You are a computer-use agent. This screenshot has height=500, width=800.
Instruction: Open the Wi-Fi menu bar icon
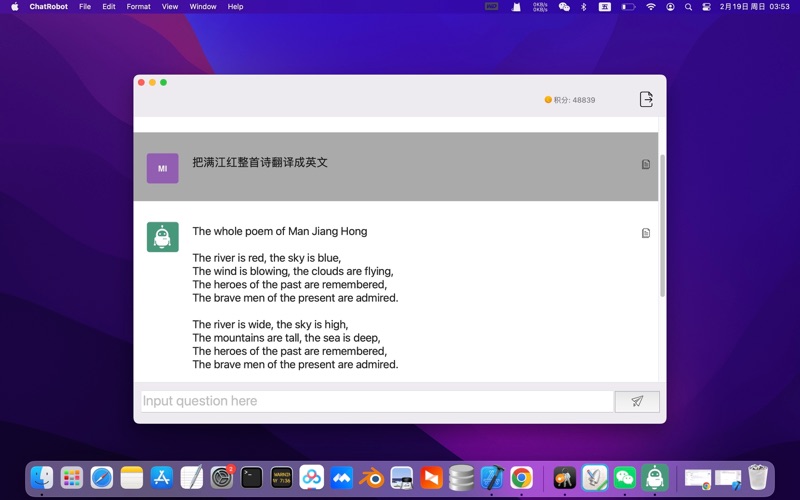click(x=651, y=7)
